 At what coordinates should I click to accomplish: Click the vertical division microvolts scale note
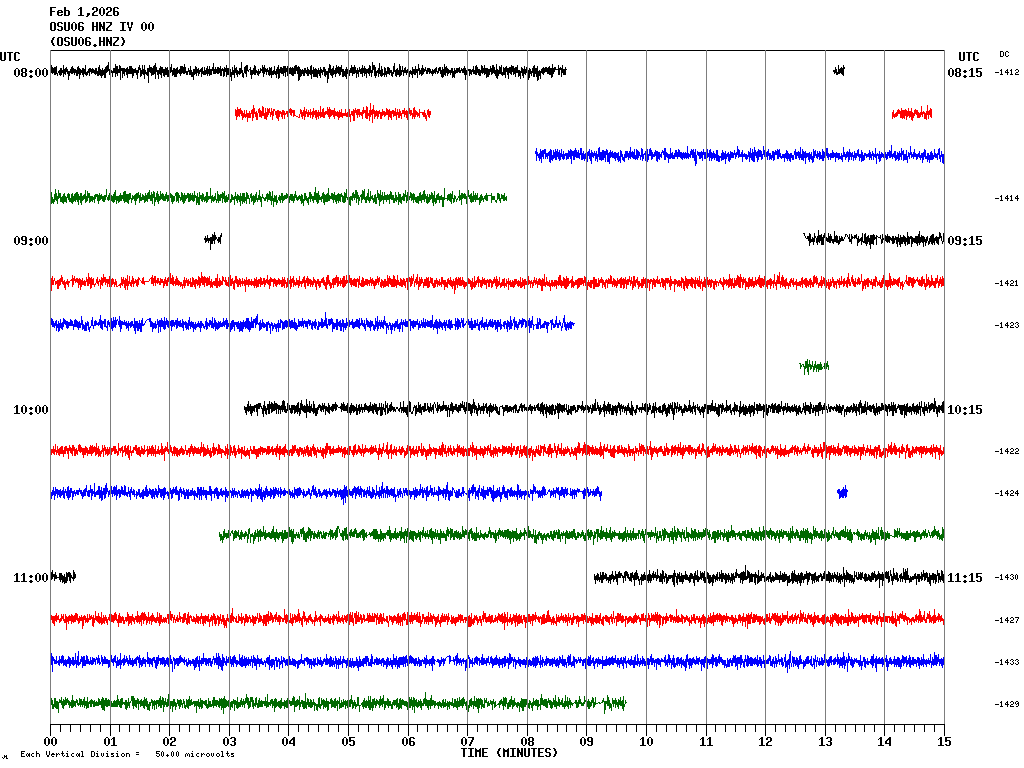coord(127,755)
